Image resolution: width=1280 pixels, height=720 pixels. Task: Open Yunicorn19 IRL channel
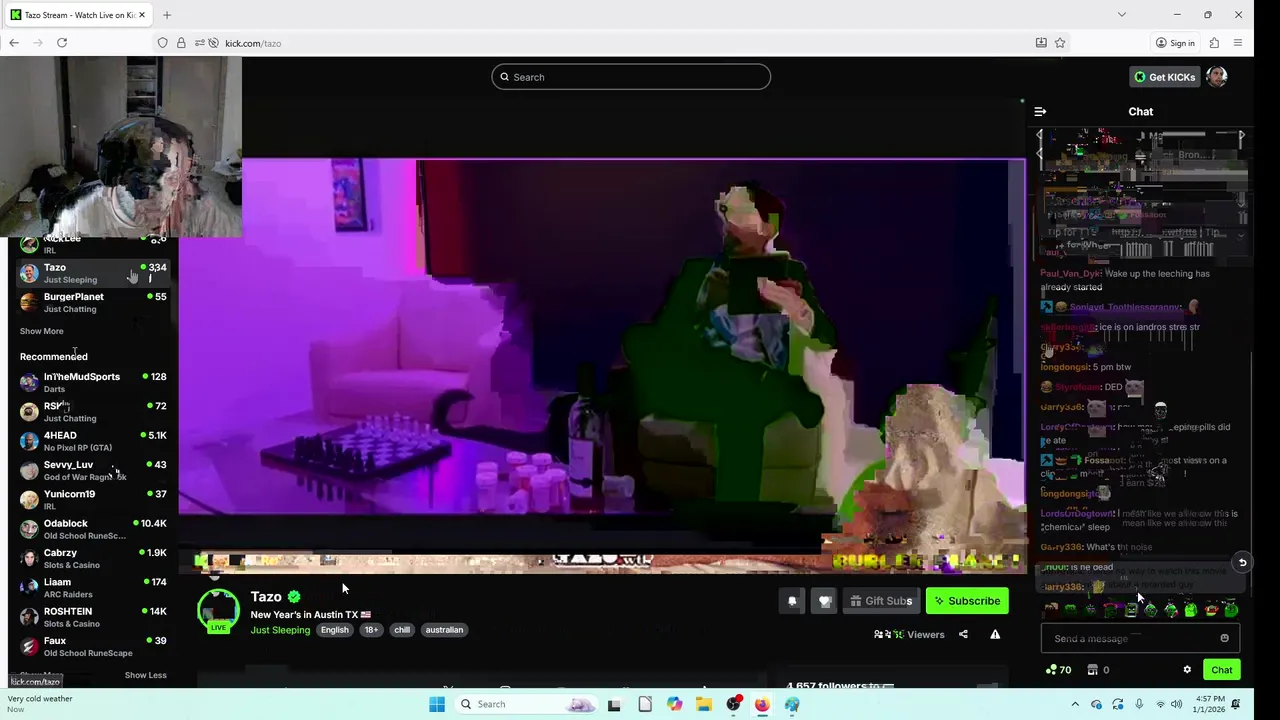[x=92, y=499]
